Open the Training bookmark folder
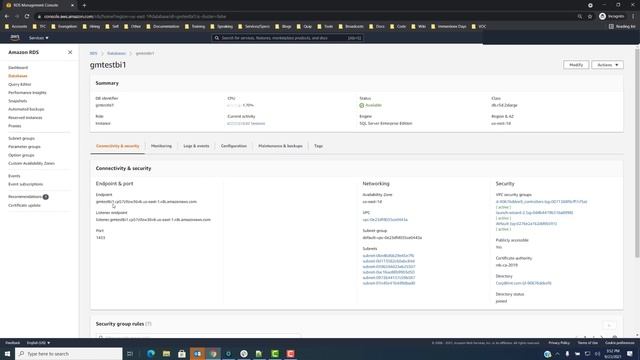Screen dimensions: 640x360 195,26
